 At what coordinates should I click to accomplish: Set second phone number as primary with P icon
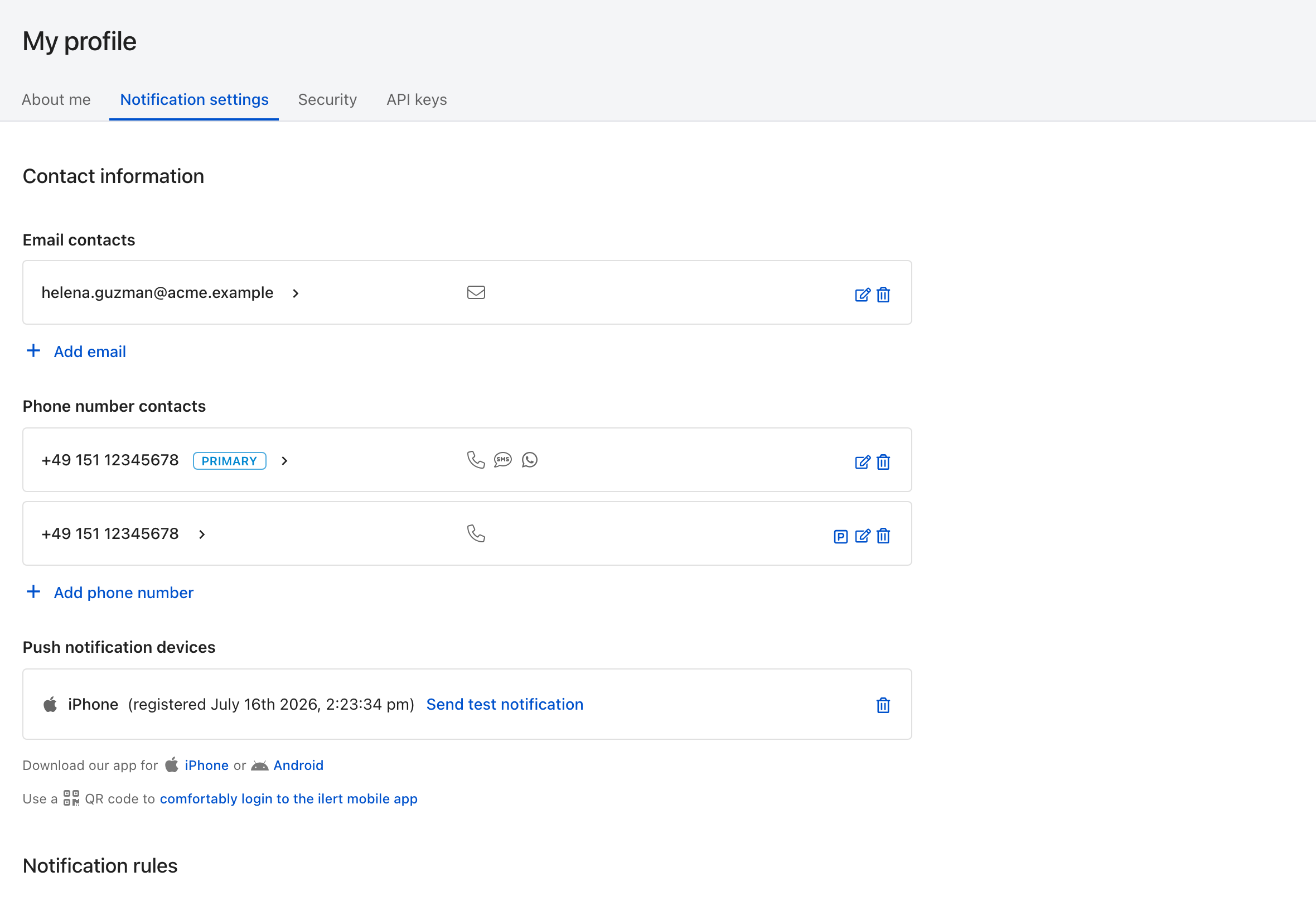click(x=840, y=537)
